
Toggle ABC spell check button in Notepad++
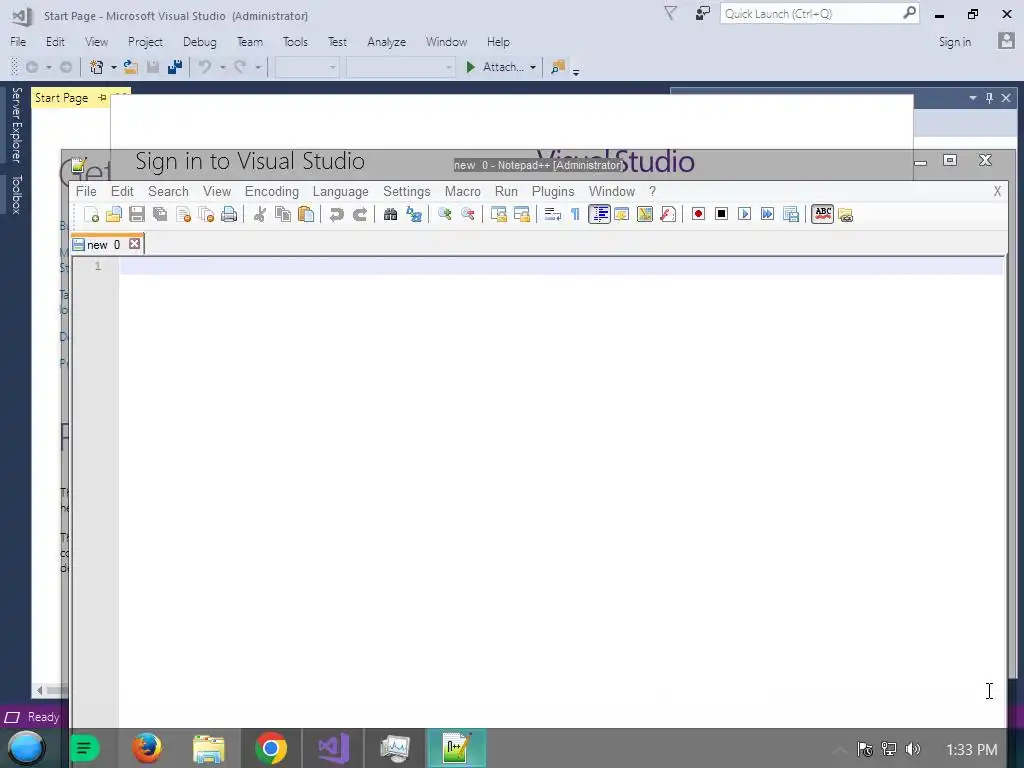823,214
